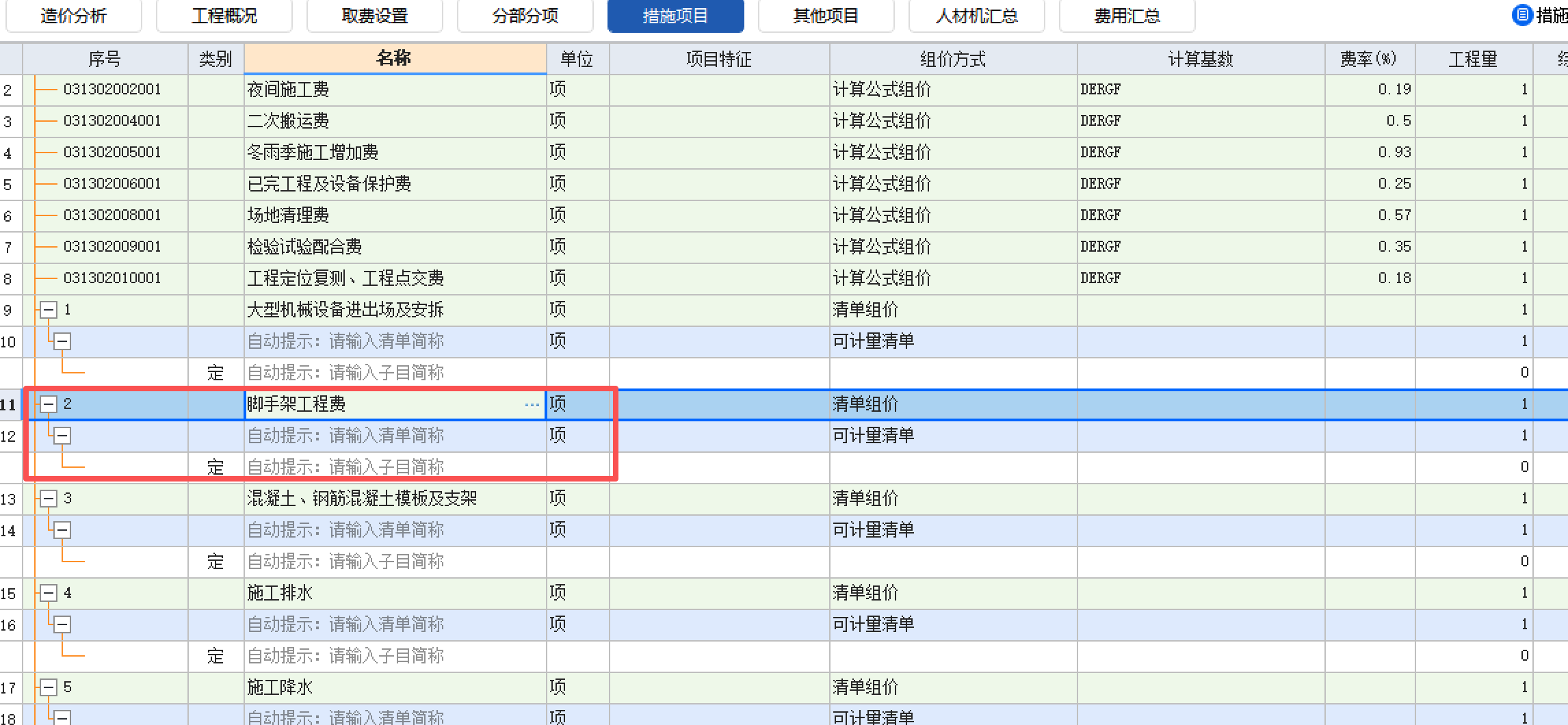Image resolution: width=1568 pixels, height=725 pixels.
Task: Collapse the 施工降水 tree node
Action: tap(47, 687)
